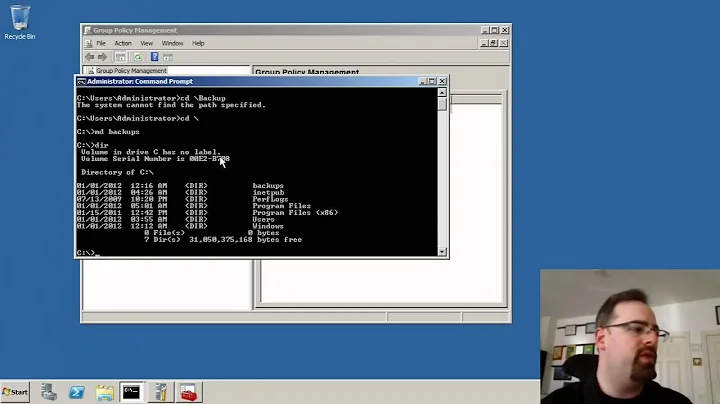
Task: Restore the inner MDI console child window
Action: (494, 43)
